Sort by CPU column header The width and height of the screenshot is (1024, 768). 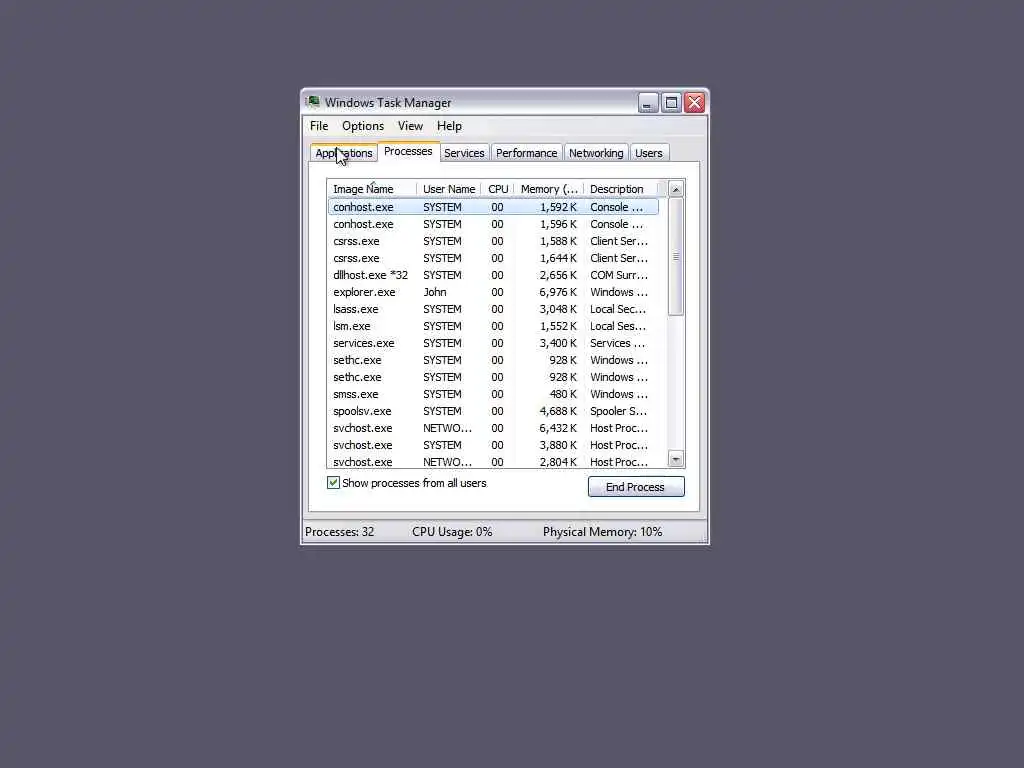pos(498,189)
